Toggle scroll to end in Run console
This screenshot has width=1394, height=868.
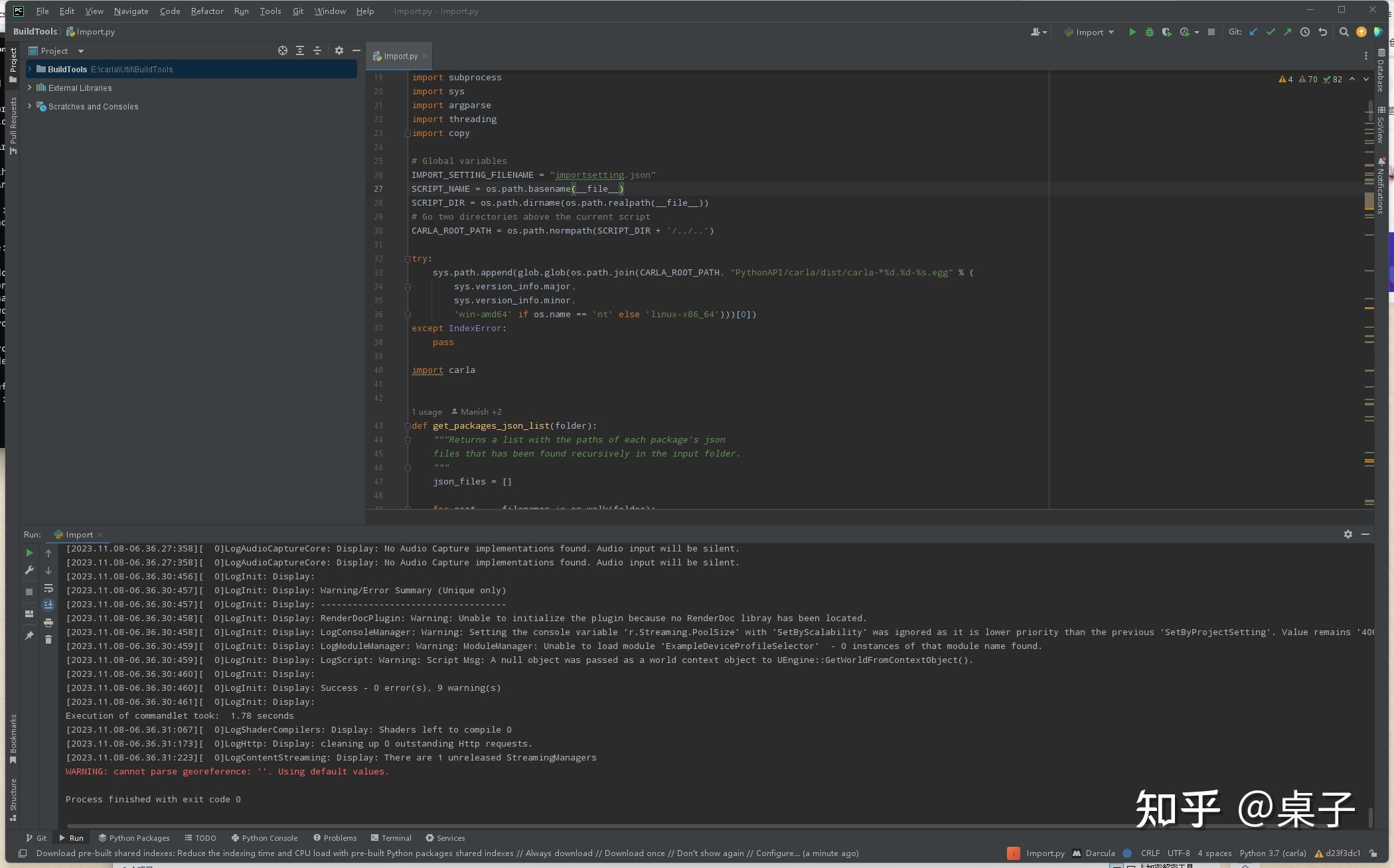[x=48, y=605]
